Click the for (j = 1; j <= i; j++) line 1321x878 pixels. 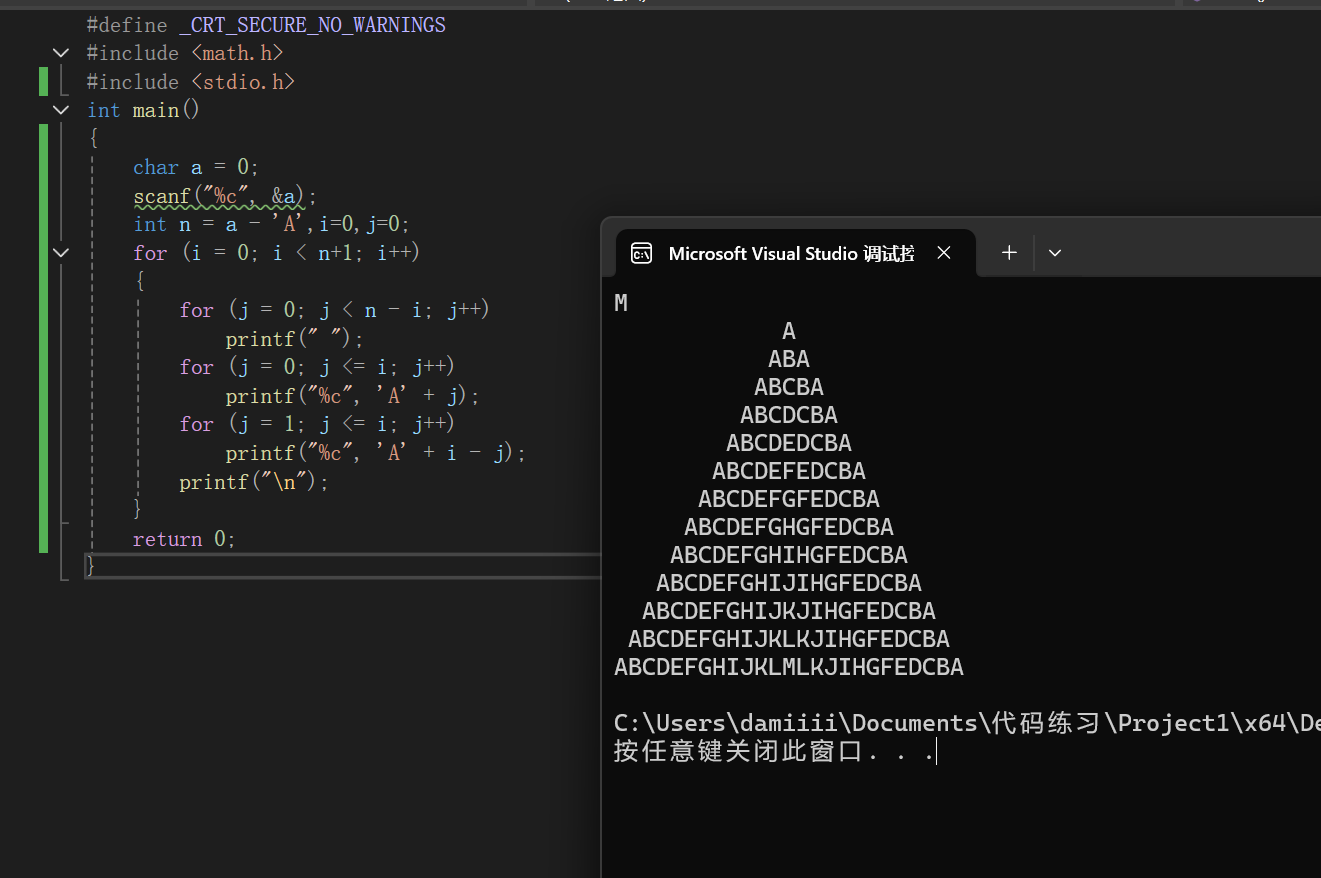pos(317,424)
